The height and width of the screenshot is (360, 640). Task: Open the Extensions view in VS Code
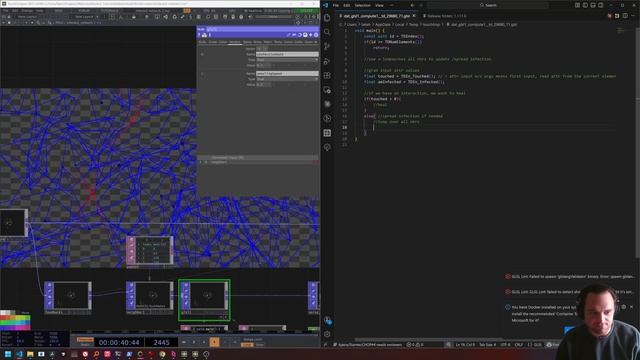(x=327, y=76)
